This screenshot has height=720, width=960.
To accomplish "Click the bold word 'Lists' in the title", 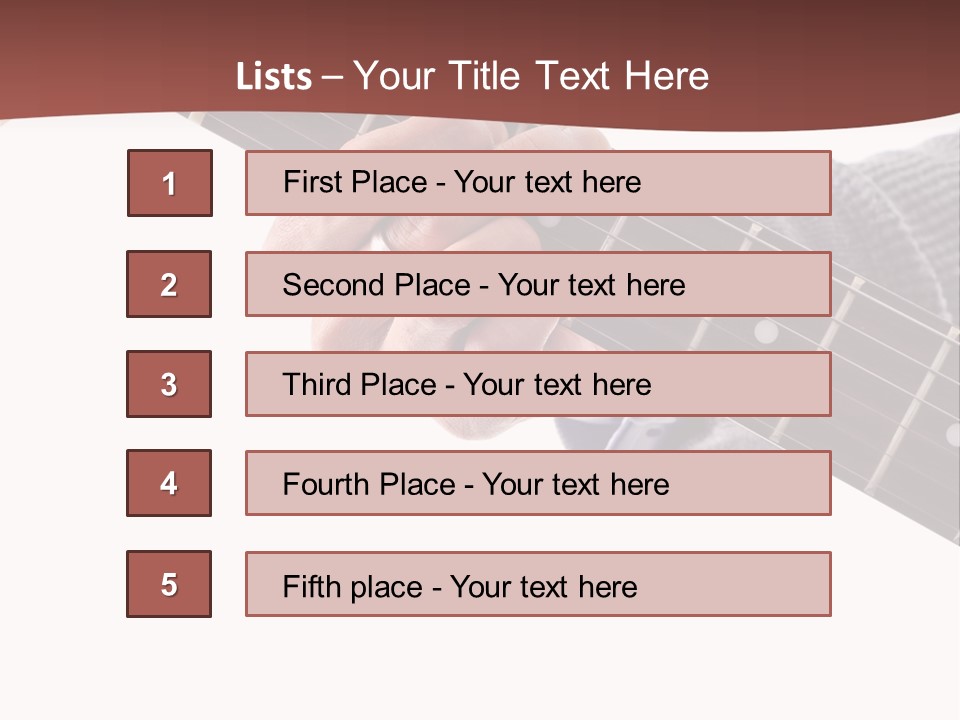I will [x=274, y=77].
